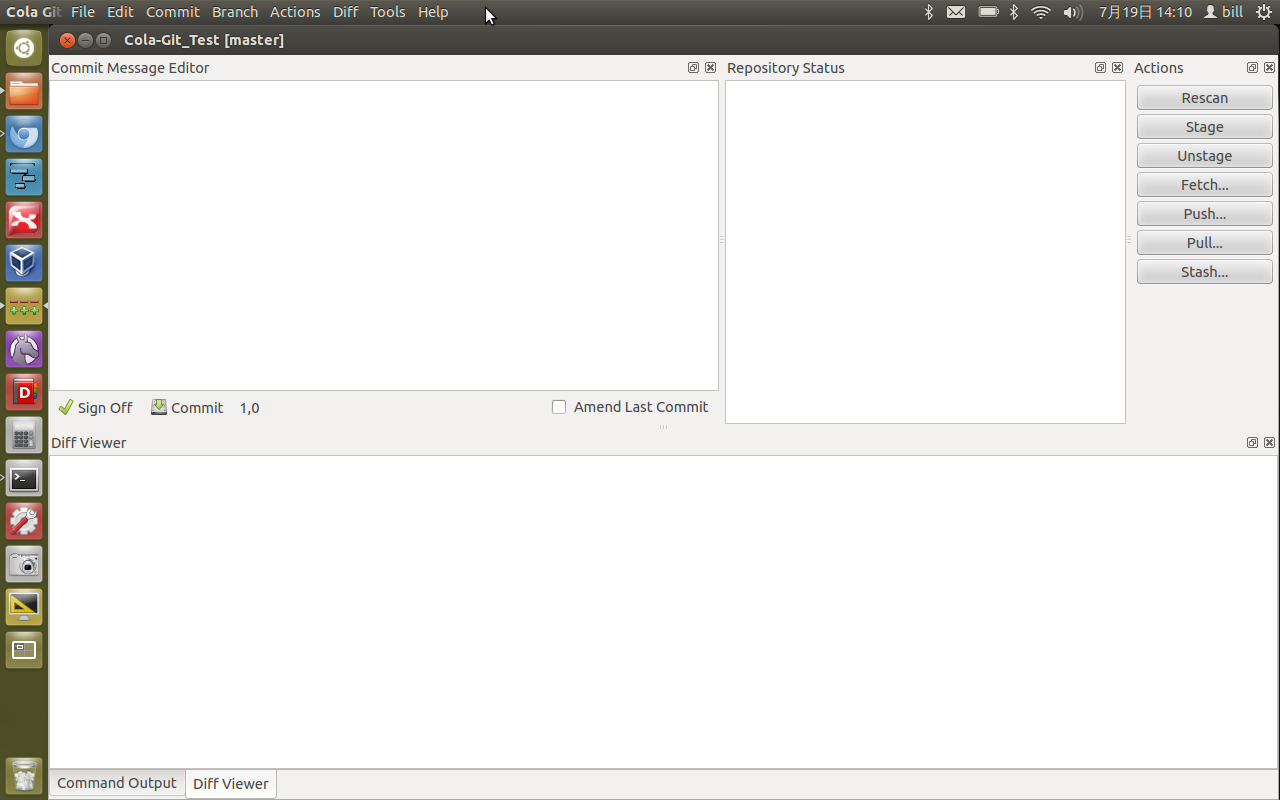Click inside the commit message text area
Viewport: 1280px width, 800px height.
tap(383, 235)
